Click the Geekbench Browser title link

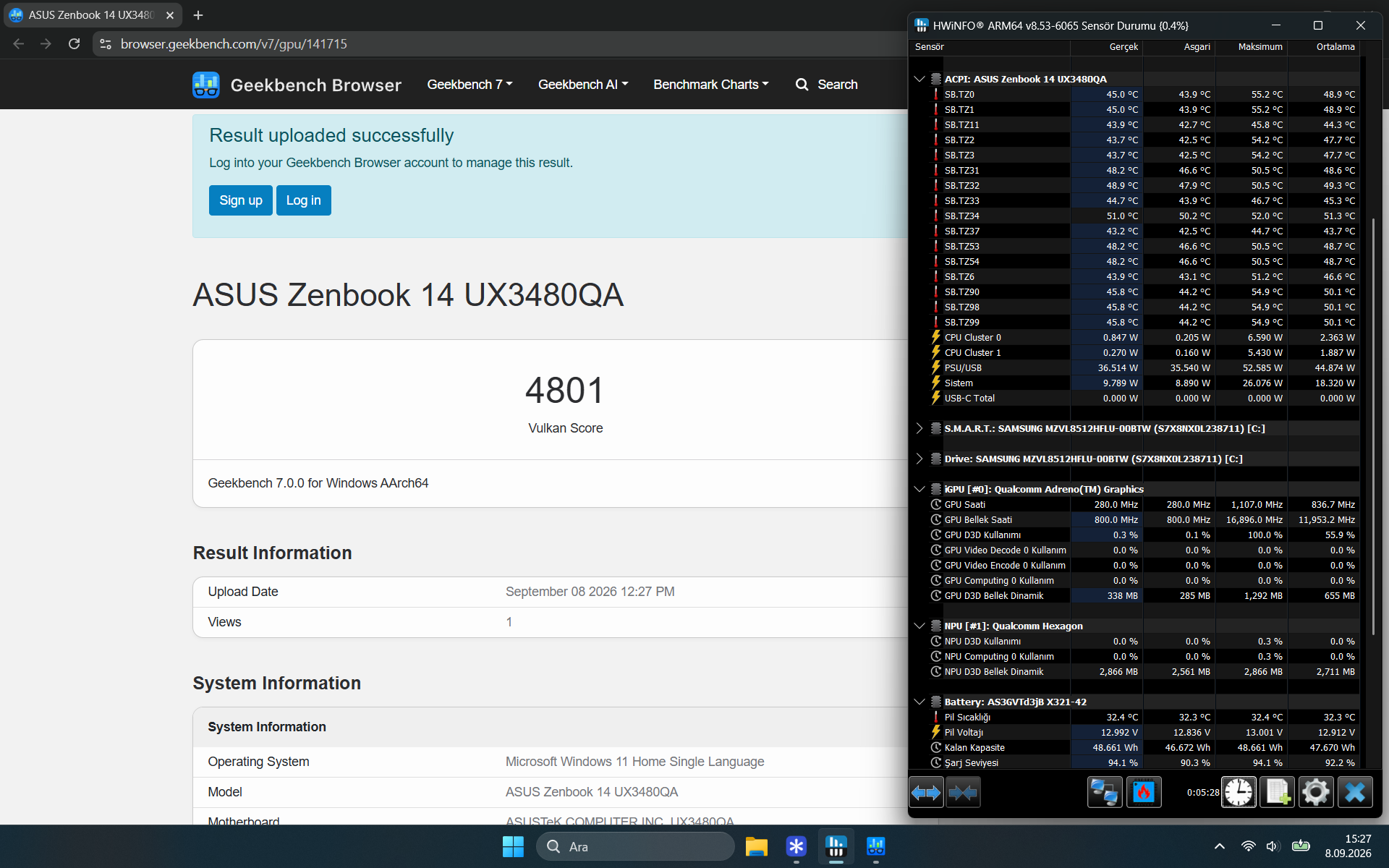(x=315, y=85)
